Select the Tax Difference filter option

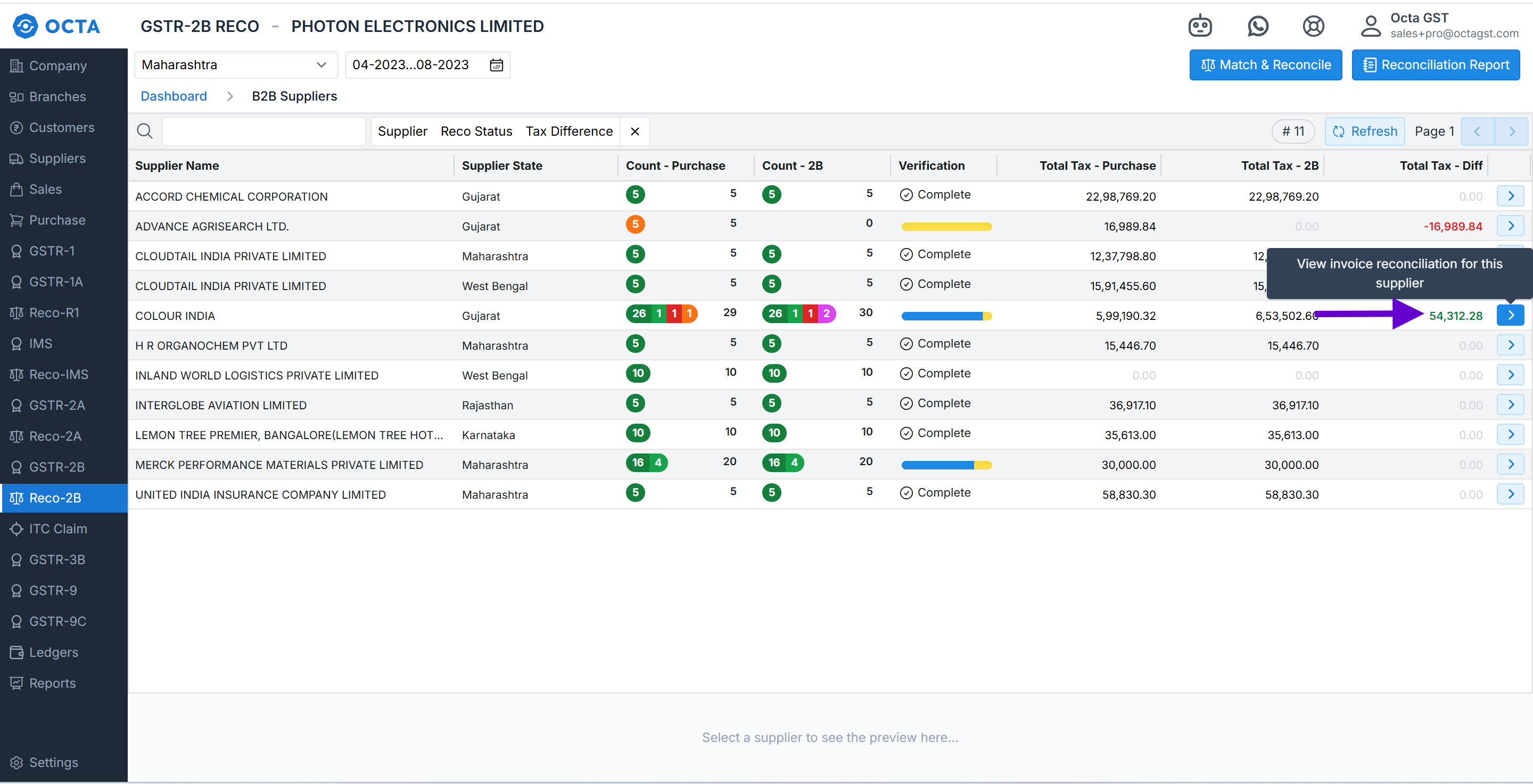click(569, 131)
